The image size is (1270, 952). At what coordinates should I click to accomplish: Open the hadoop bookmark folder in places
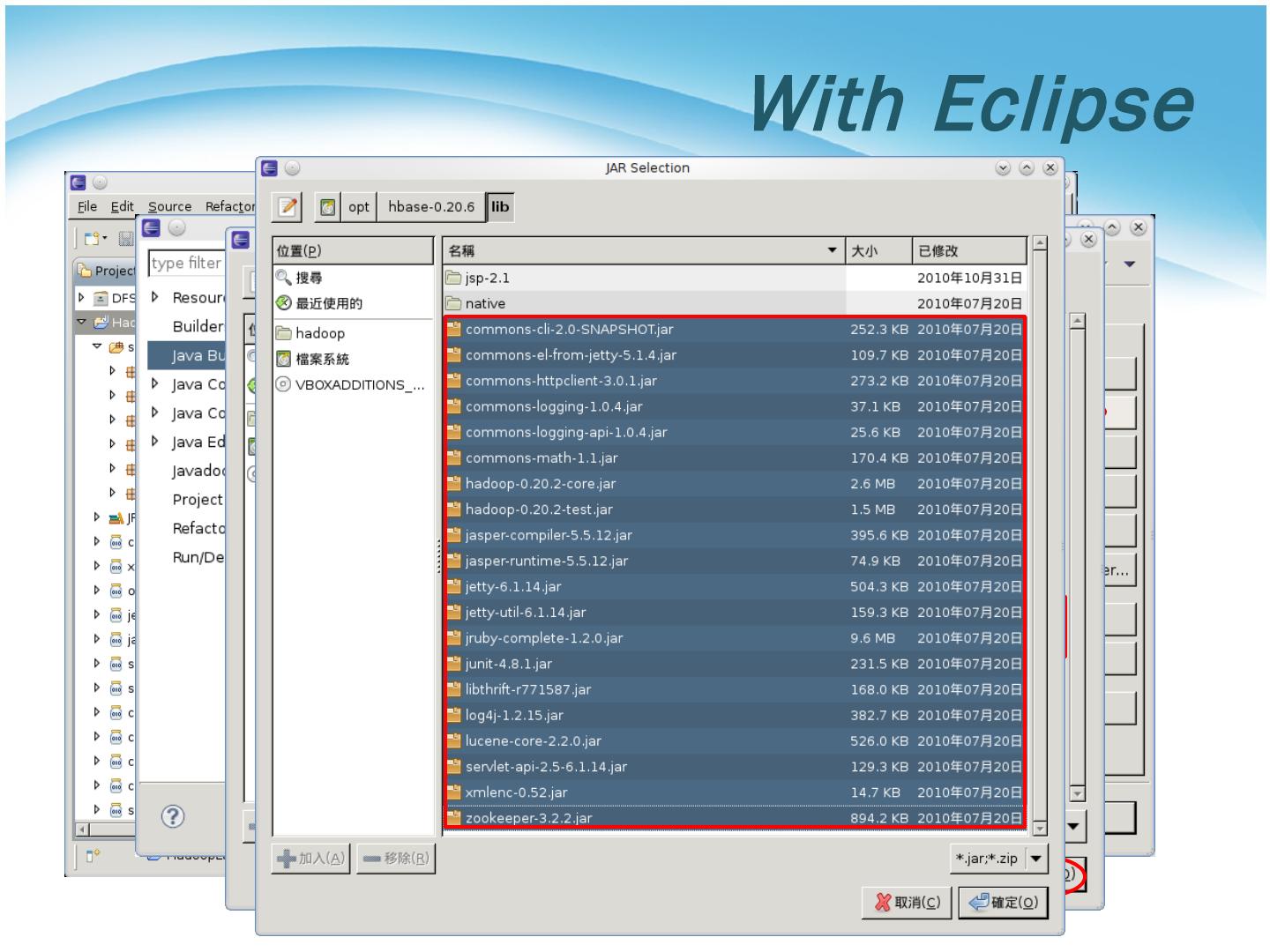353,333
